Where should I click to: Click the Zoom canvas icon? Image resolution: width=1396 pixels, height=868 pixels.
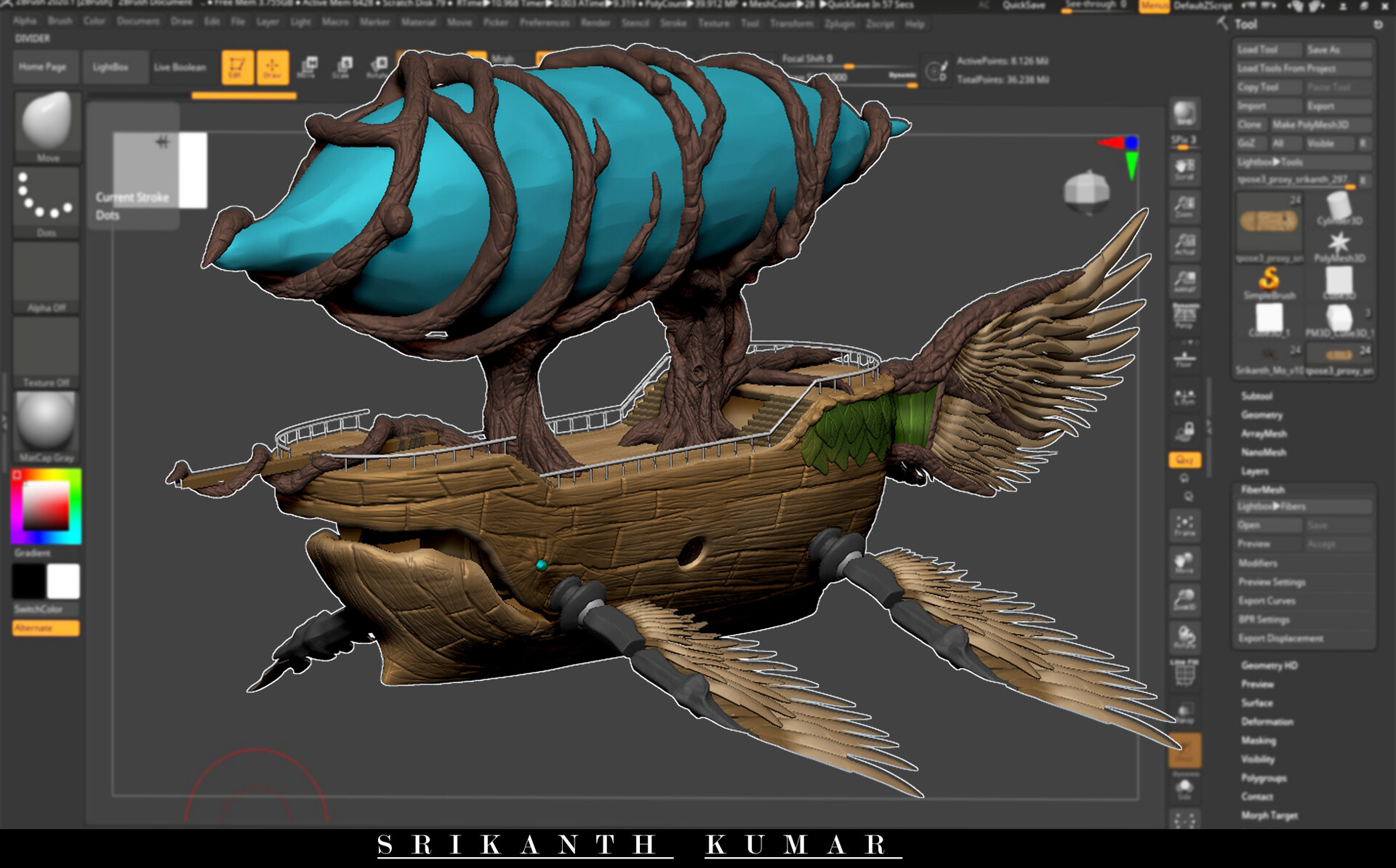pos(1184,206)
